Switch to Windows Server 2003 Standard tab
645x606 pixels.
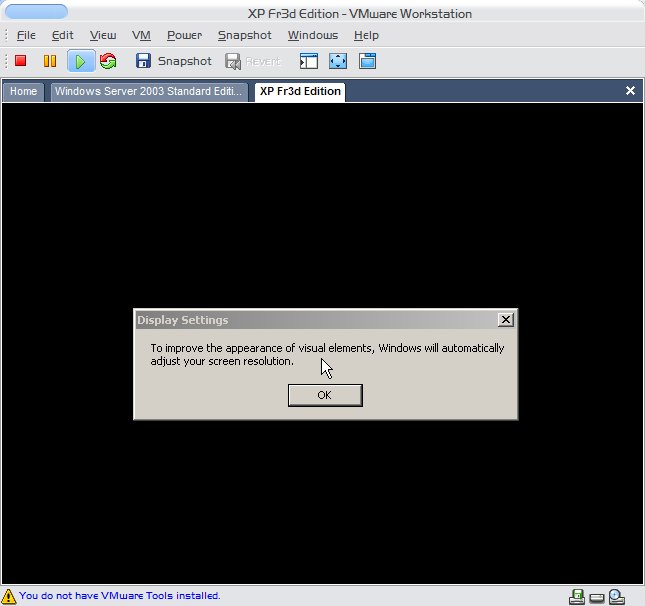(149, 91)
